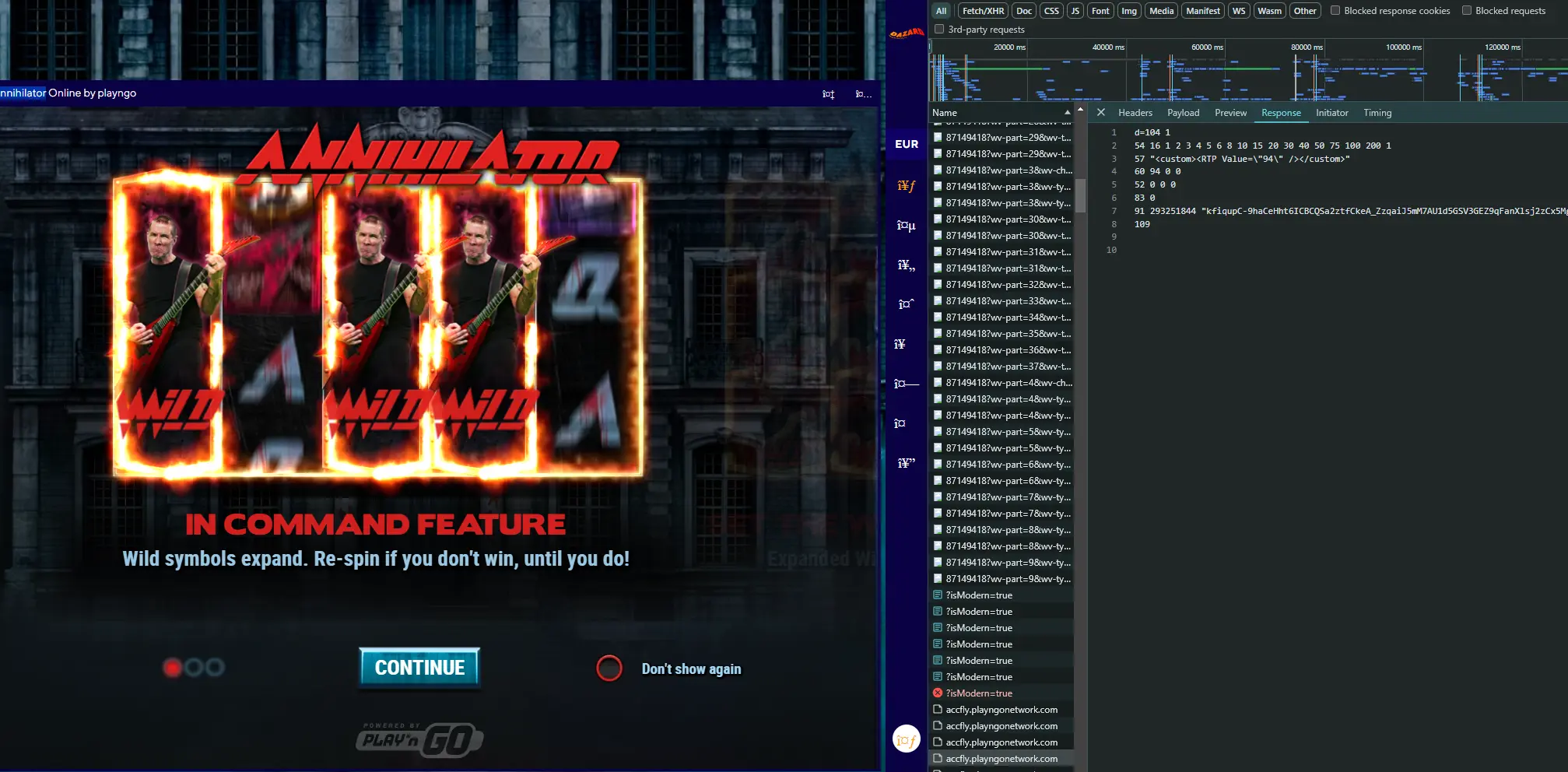Click the network request list scrollbar
The image size is (1568, 772).
[1080, 196]
